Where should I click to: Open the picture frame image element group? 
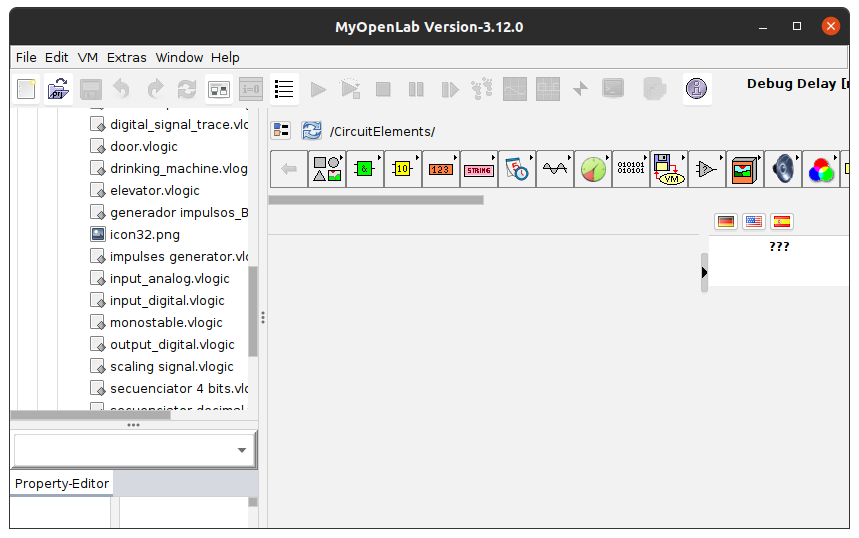click(745, 169)
